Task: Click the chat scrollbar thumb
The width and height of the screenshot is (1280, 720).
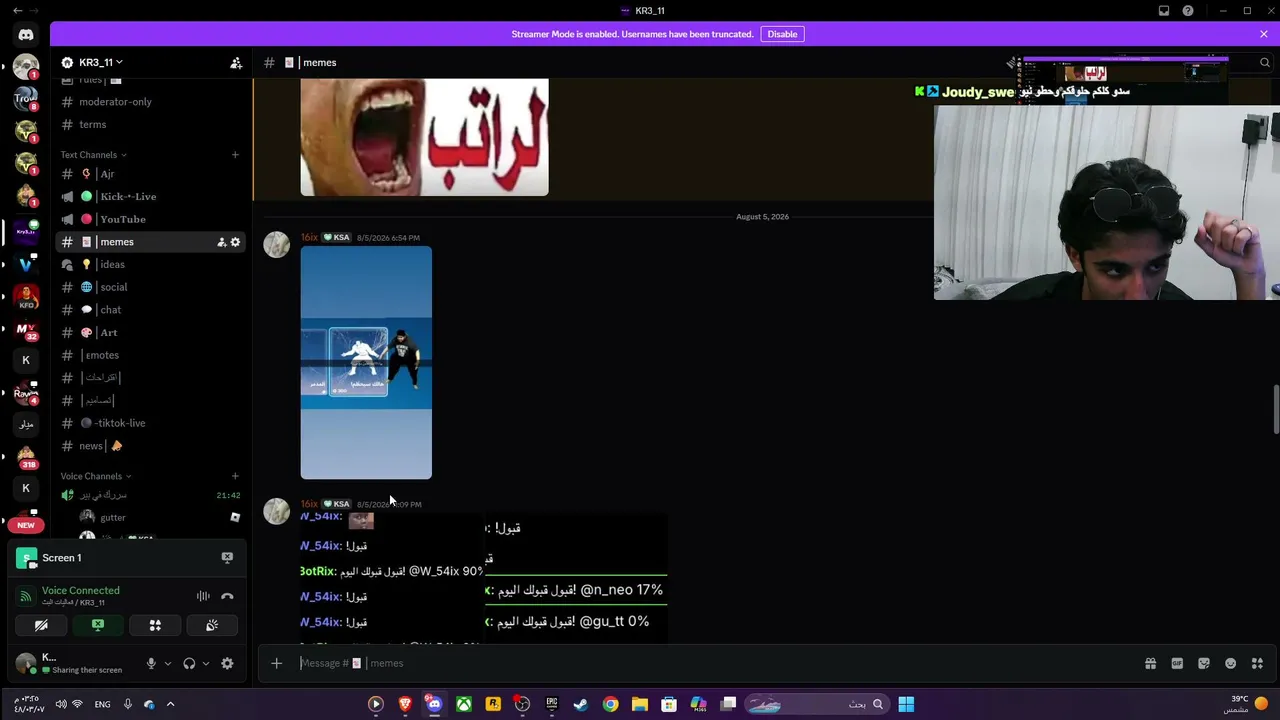Action: [x=1275, y=410]
